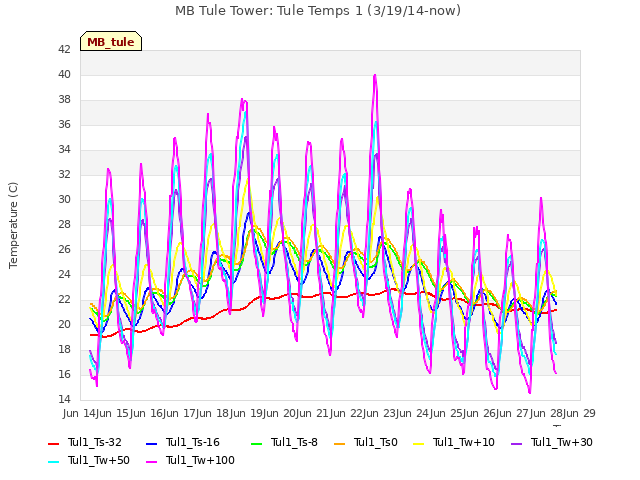Click the yellow Tul1_Tw+10 legend swatch
This screenshot has height=480, width=640.
click(x=419, y=443)
